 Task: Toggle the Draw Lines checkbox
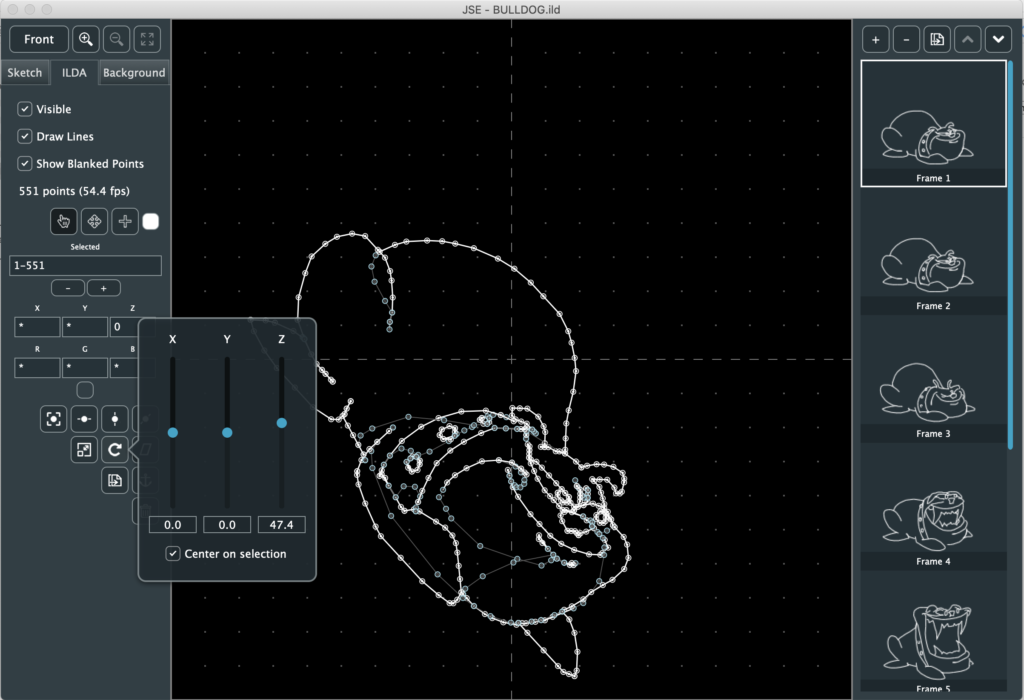pyautogui.click(x=25, y=136)
